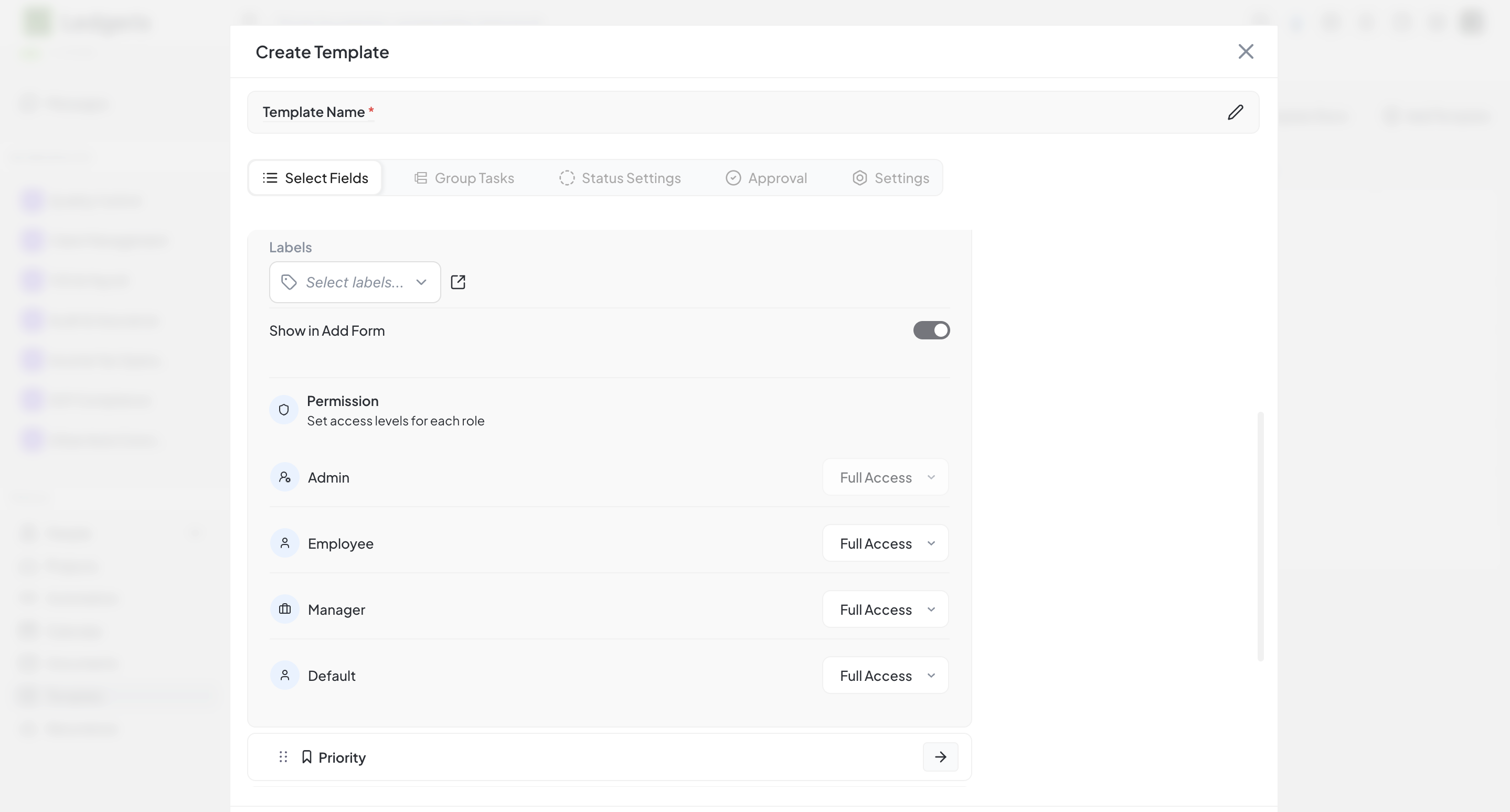Click the pencil edit icon in Template Name field

pyautogui.click(x=1236, y=112)
